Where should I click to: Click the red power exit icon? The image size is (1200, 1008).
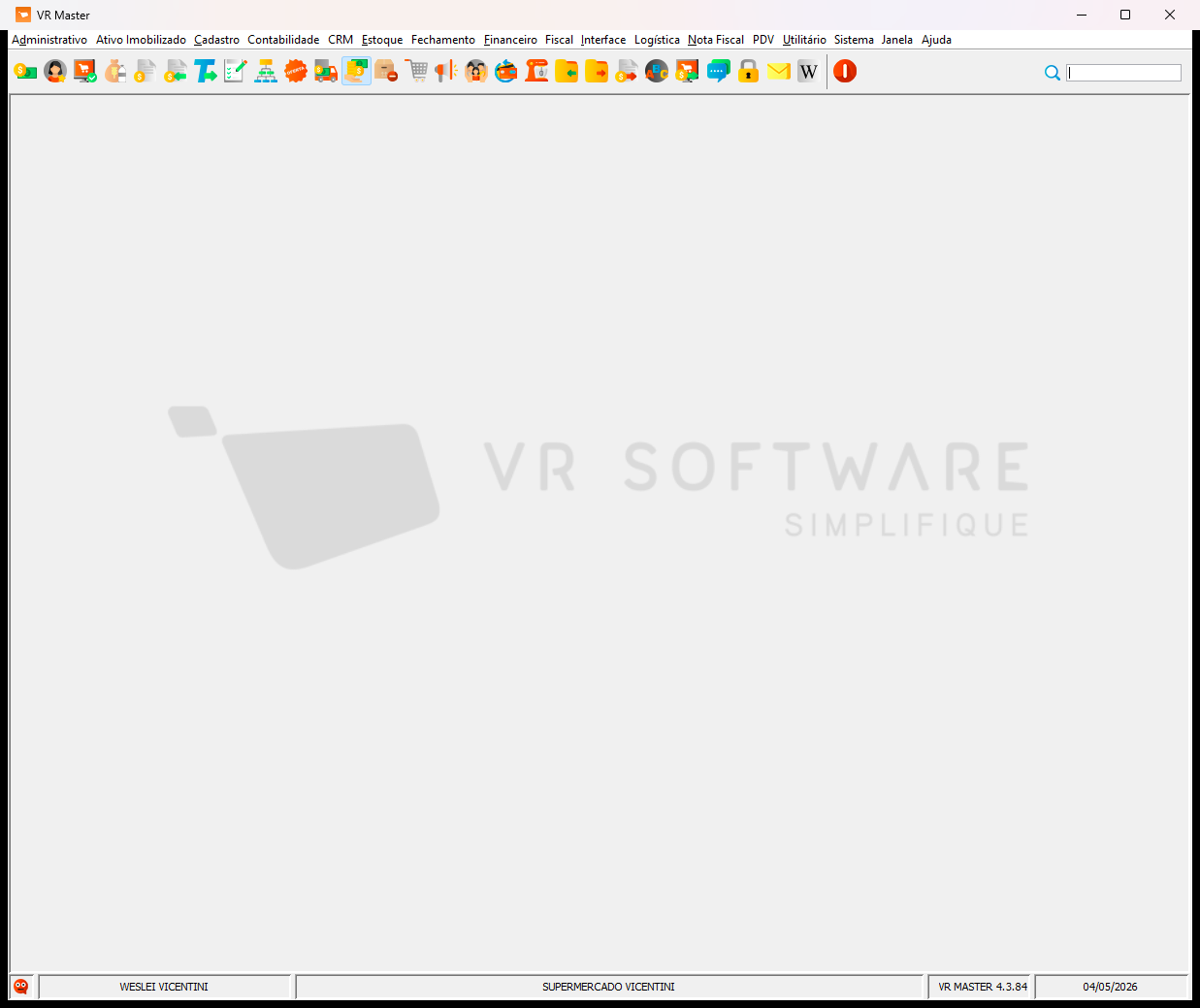[x=845, y=71]
